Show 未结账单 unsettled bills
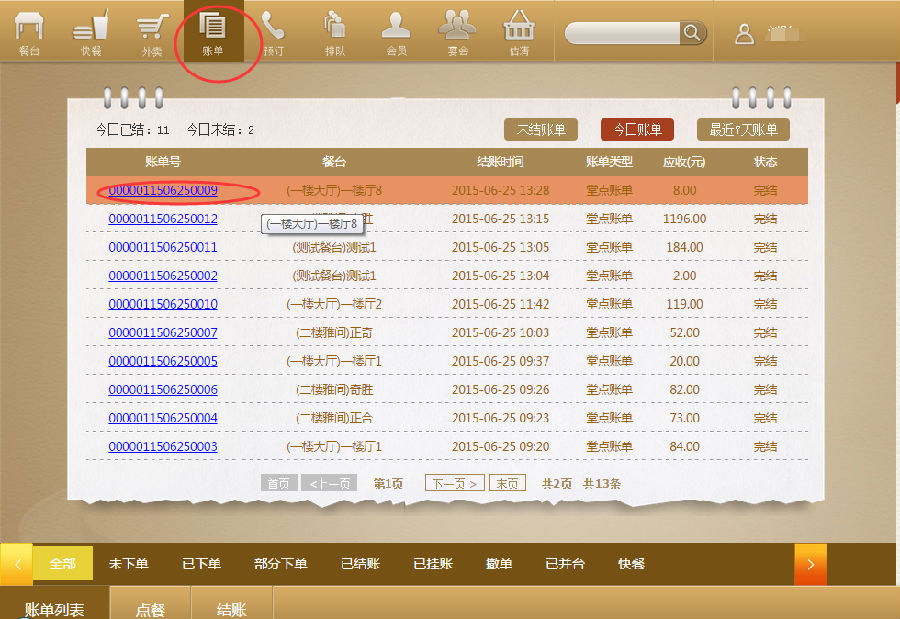Image resolution: width=900 pixels, height=619 pixels. (x=541, y=129)
